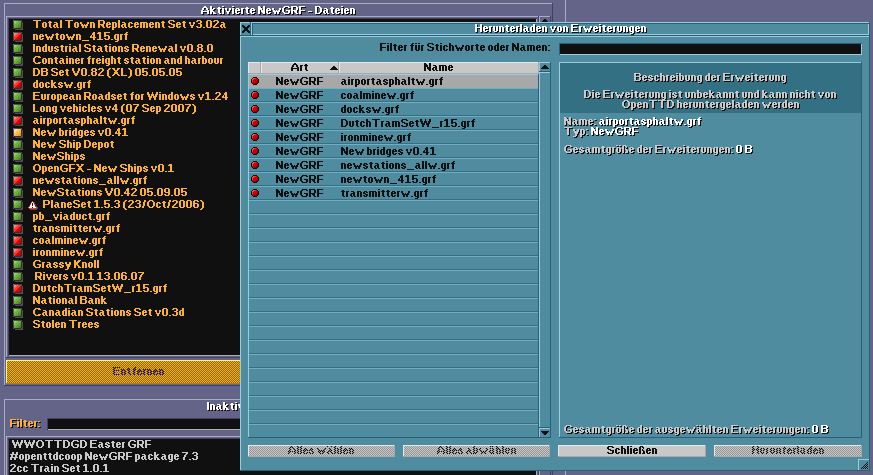Sort the download list by Name column header
The image size is (873, 475).
(438, 68)
